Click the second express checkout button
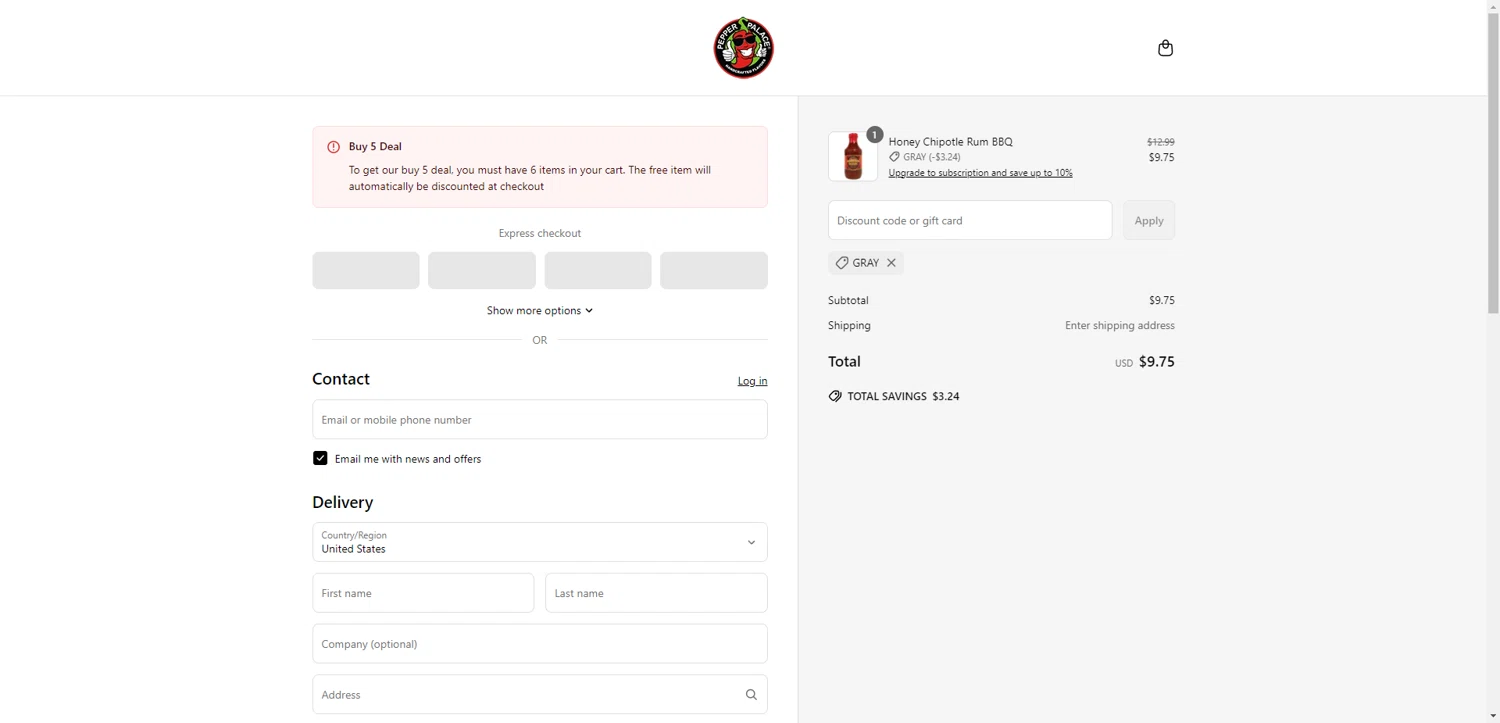Viewport: 1500px width, 723px height. (x=482, y=270)
